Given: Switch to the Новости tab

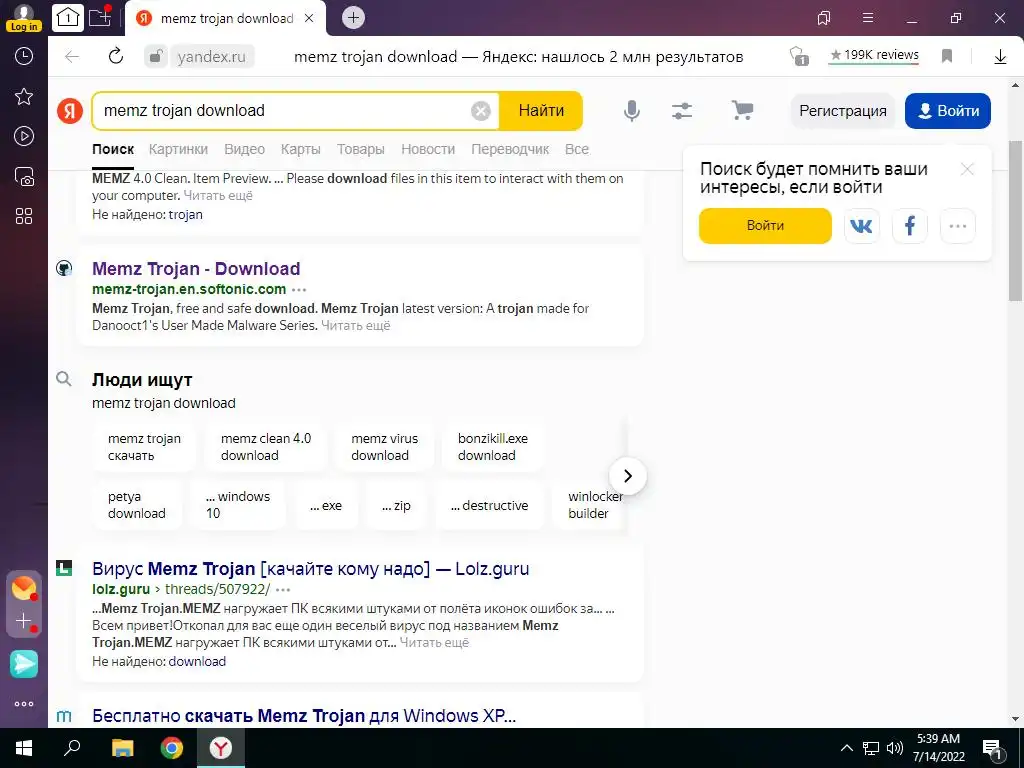Looking at the screenshot, I should point(428,149).
